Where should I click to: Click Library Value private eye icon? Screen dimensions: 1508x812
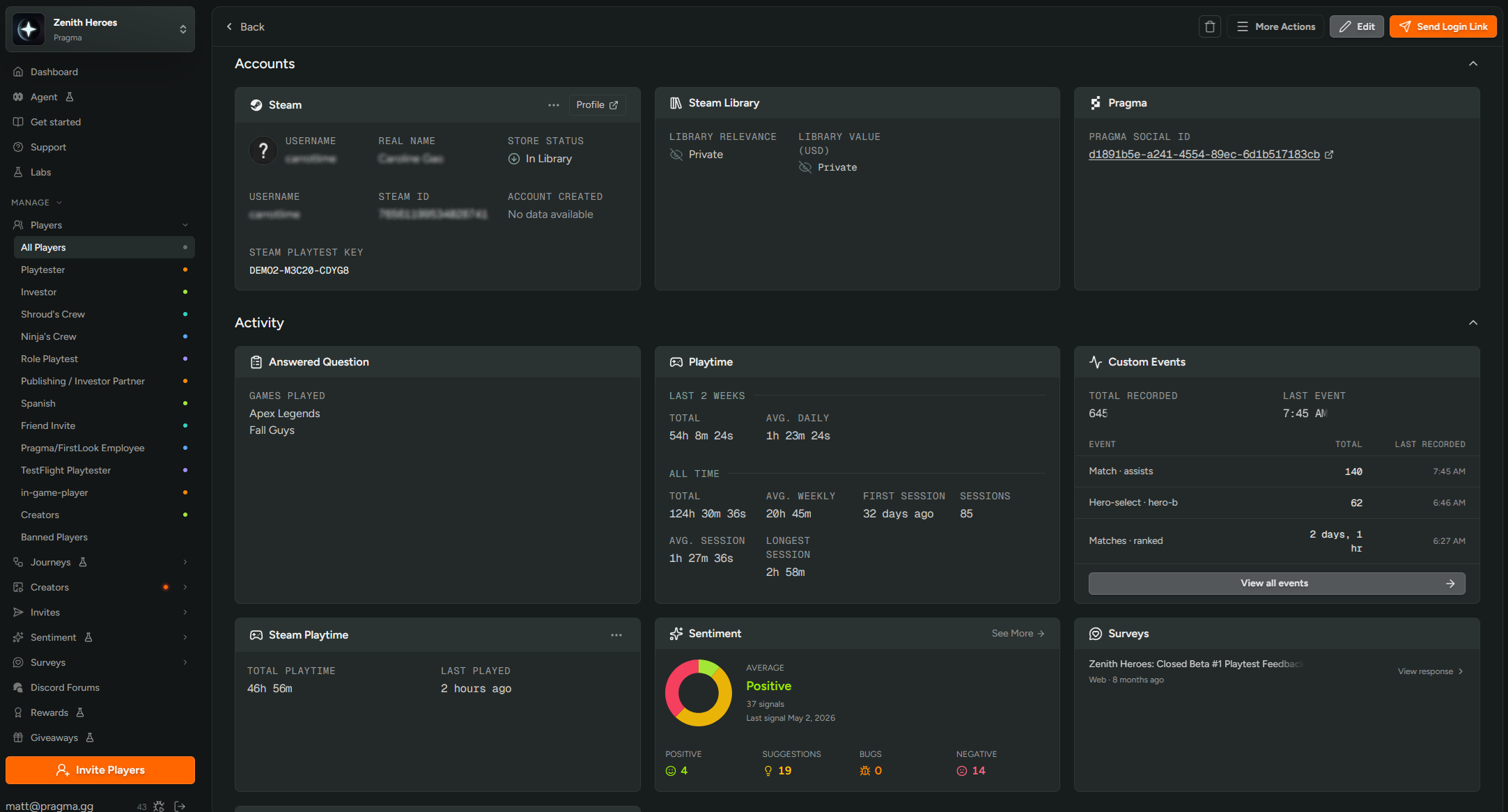coord(805,167)
